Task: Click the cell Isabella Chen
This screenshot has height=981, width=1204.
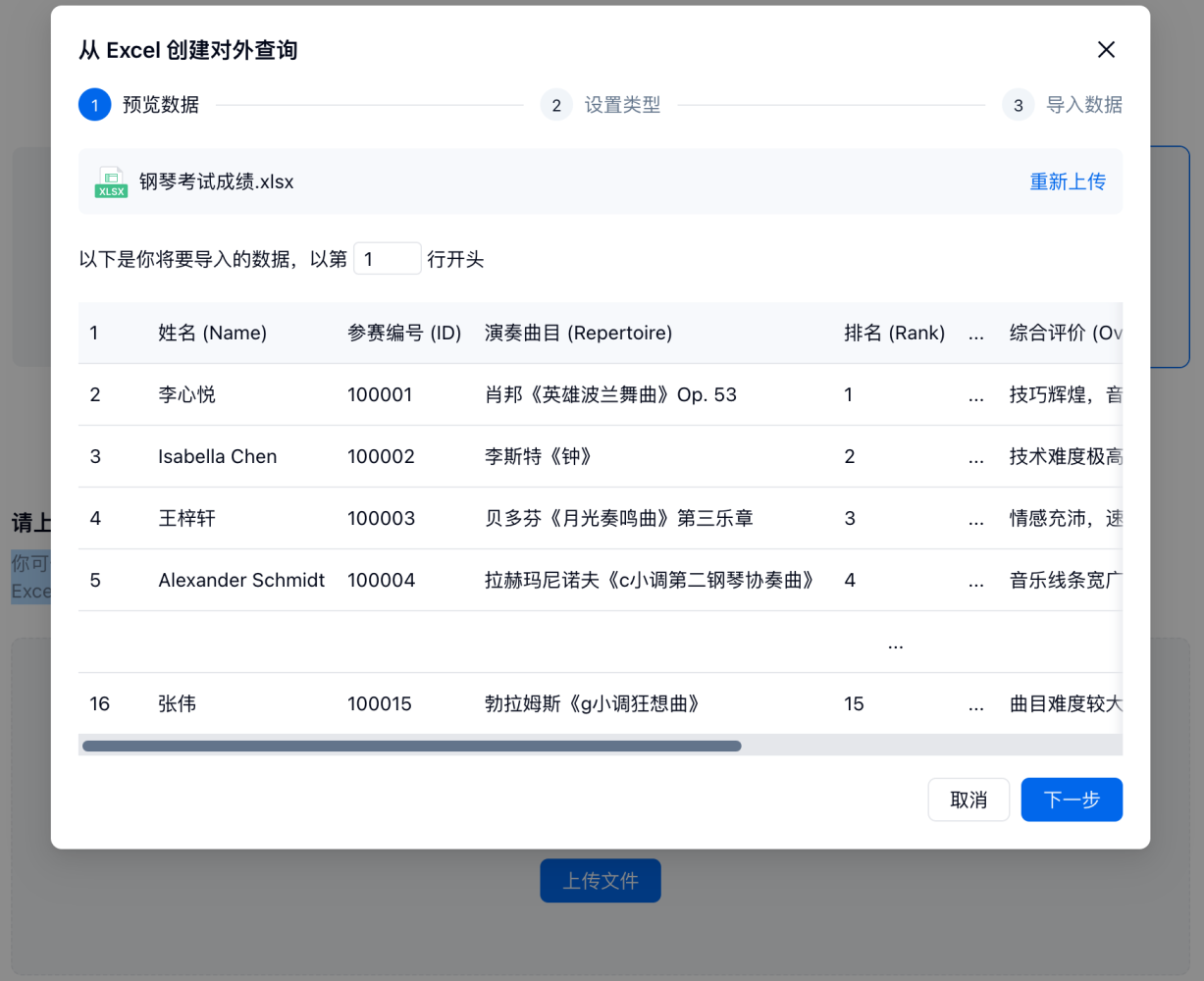Action: 218,456
